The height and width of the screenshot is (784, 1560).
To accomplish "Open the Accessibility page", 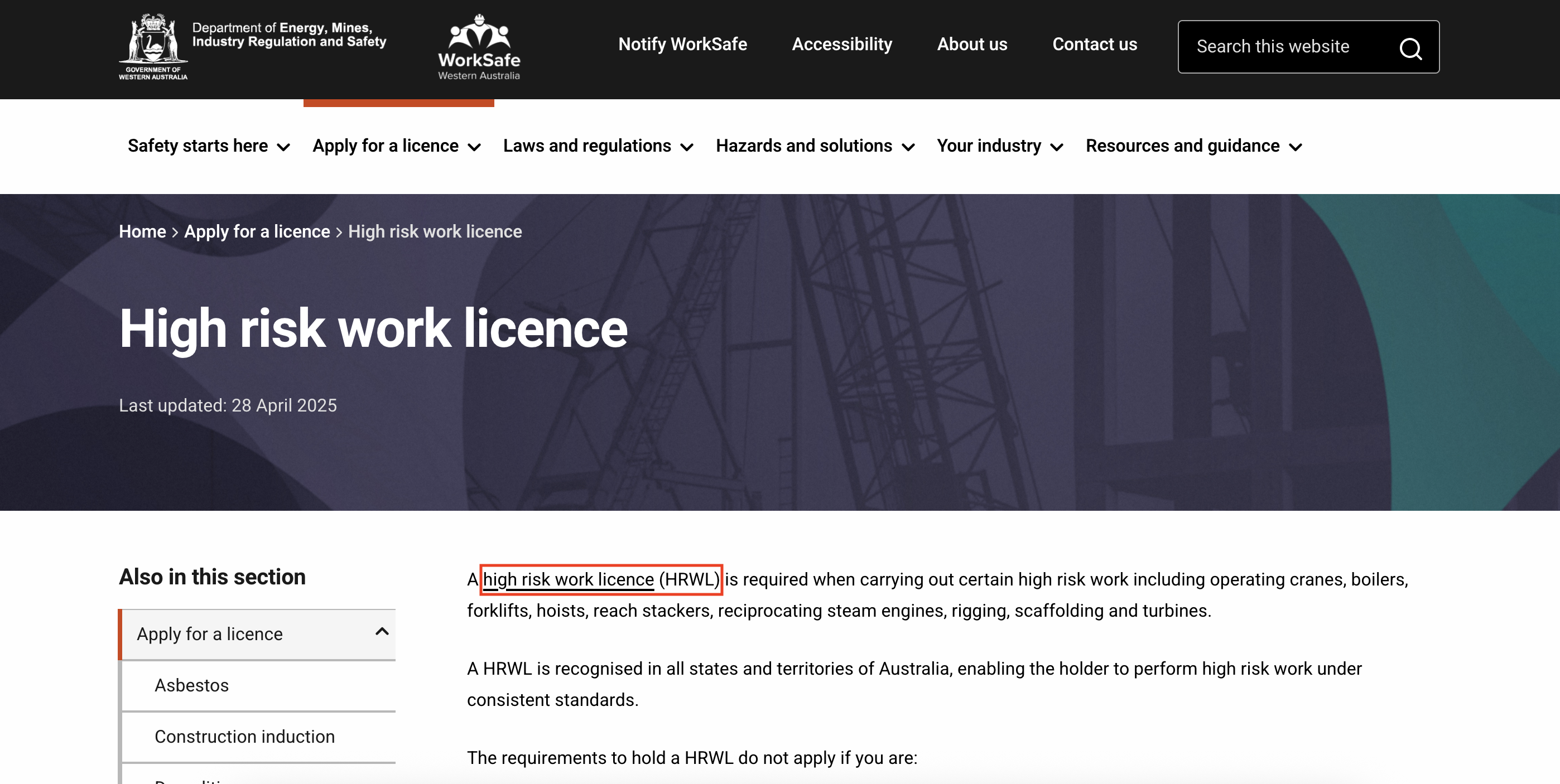I will point(841,44).
